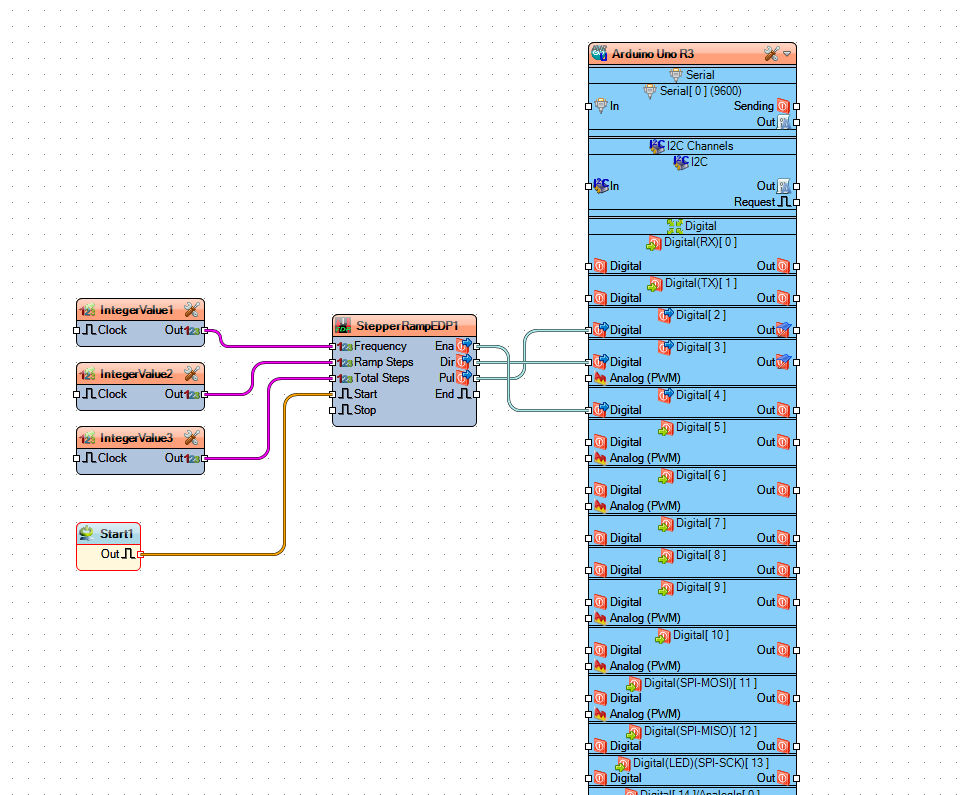
Task: Click the Frequency input pin of StepperRampEDP1
Action: (x=334, y=346)
